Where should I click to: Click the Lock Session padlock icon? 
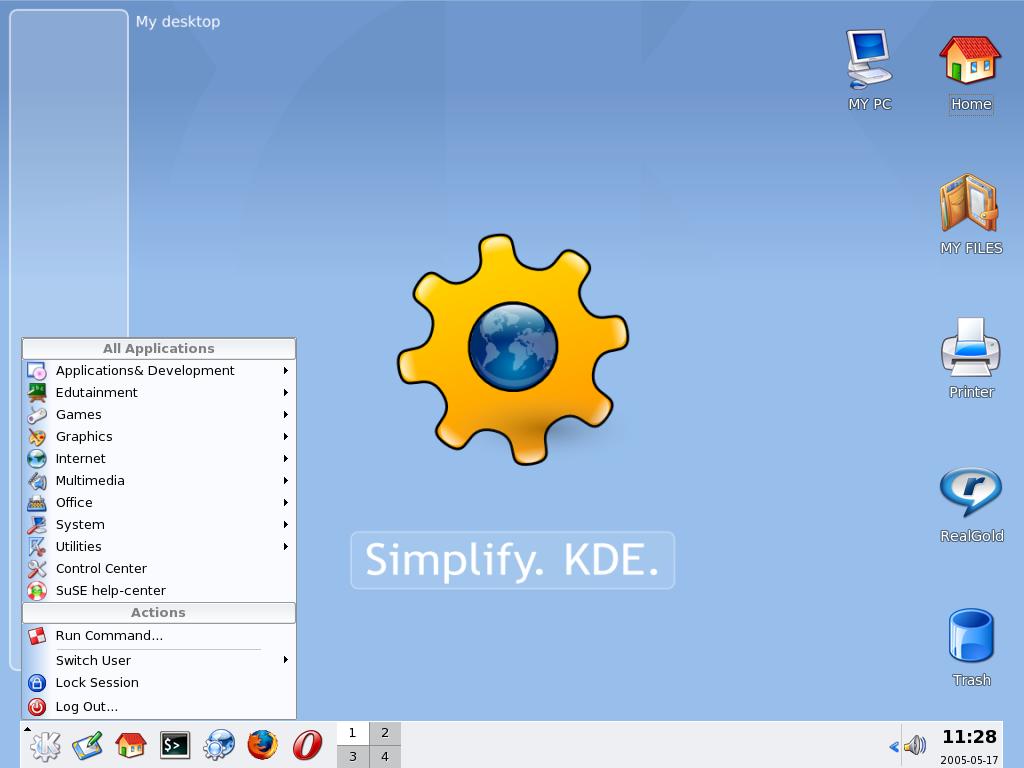click(37, 683)
